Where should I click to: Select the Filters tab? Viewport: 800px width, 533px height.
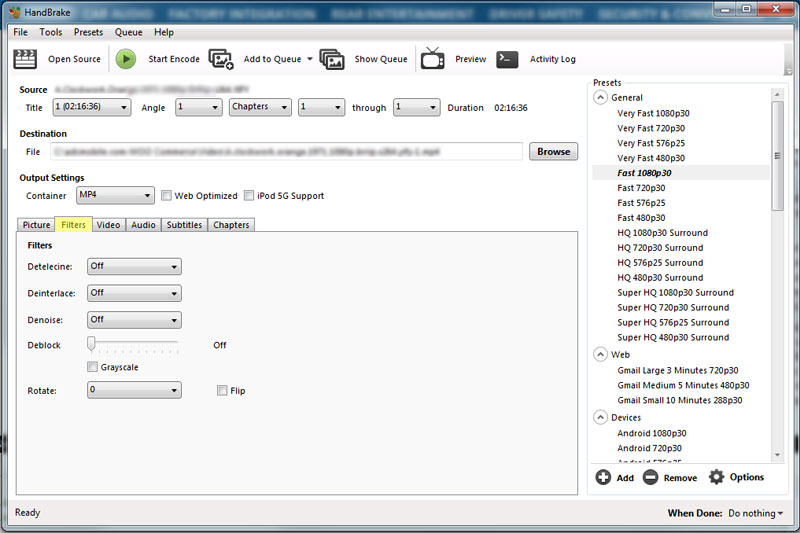click(73, 224)
